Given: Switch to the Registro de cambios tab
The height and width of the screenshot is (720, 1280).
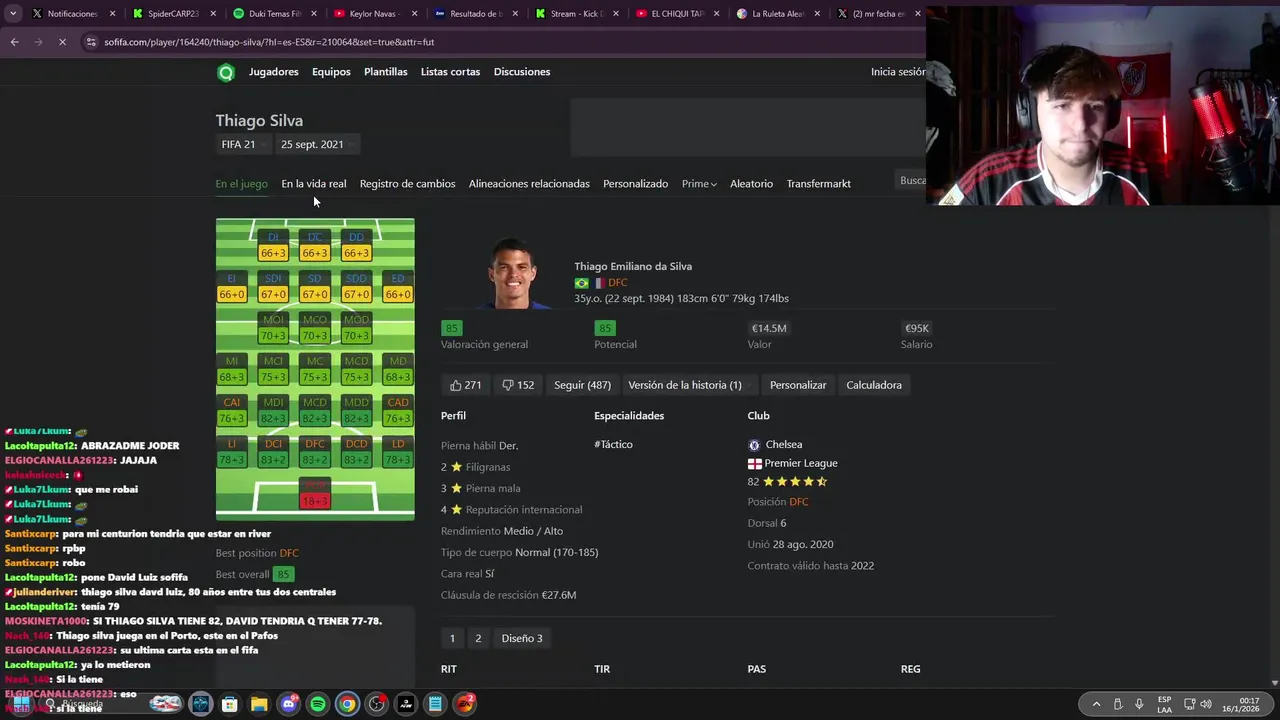Looking at the screenshot, I should 407,184.
